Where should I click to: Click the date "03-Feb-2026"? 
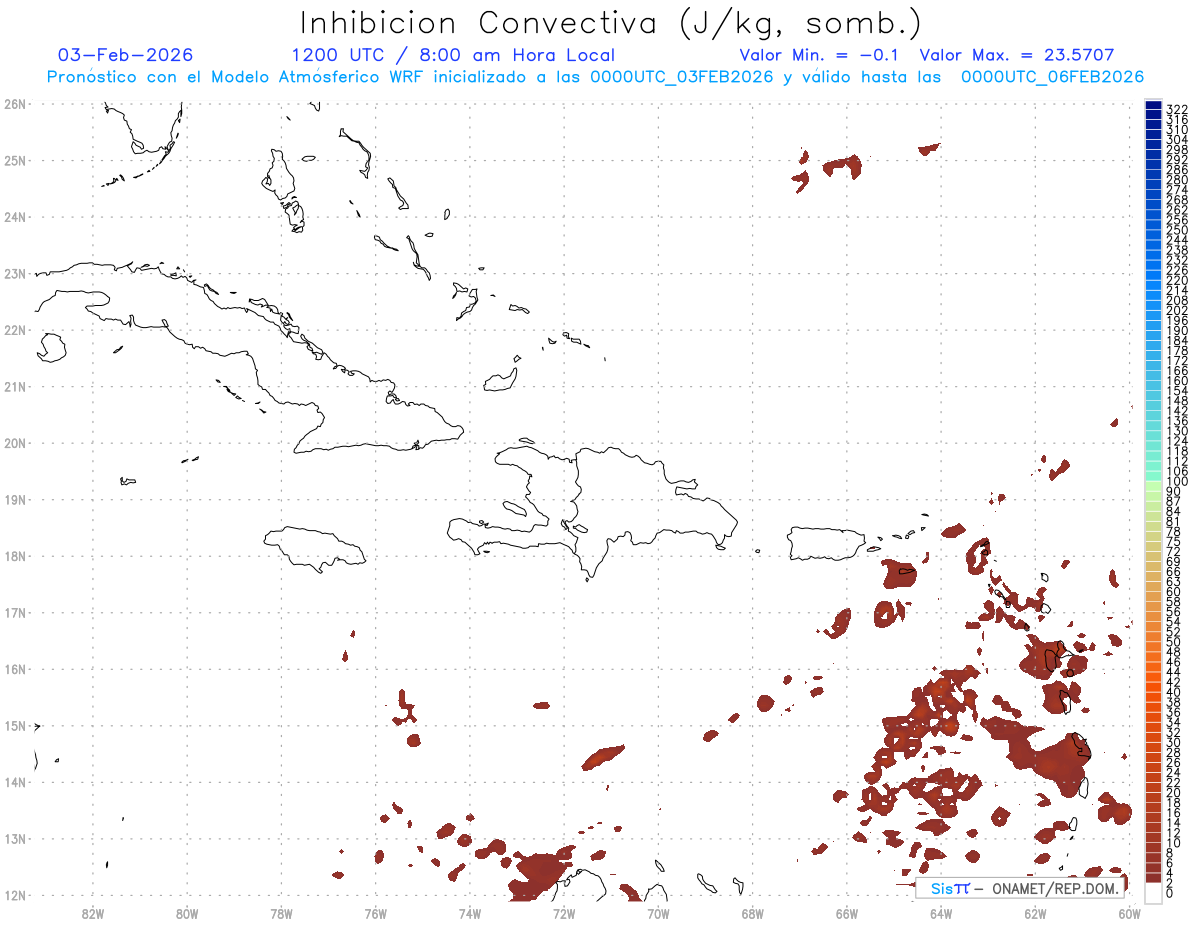coord(125,55)
